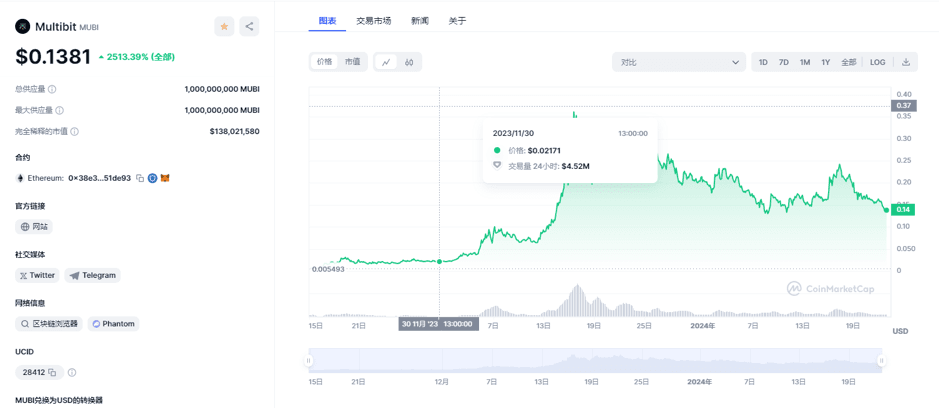Add Multibit to watchlist with star icon
Viewport: 939px width, 408px height.
(224, 27)
